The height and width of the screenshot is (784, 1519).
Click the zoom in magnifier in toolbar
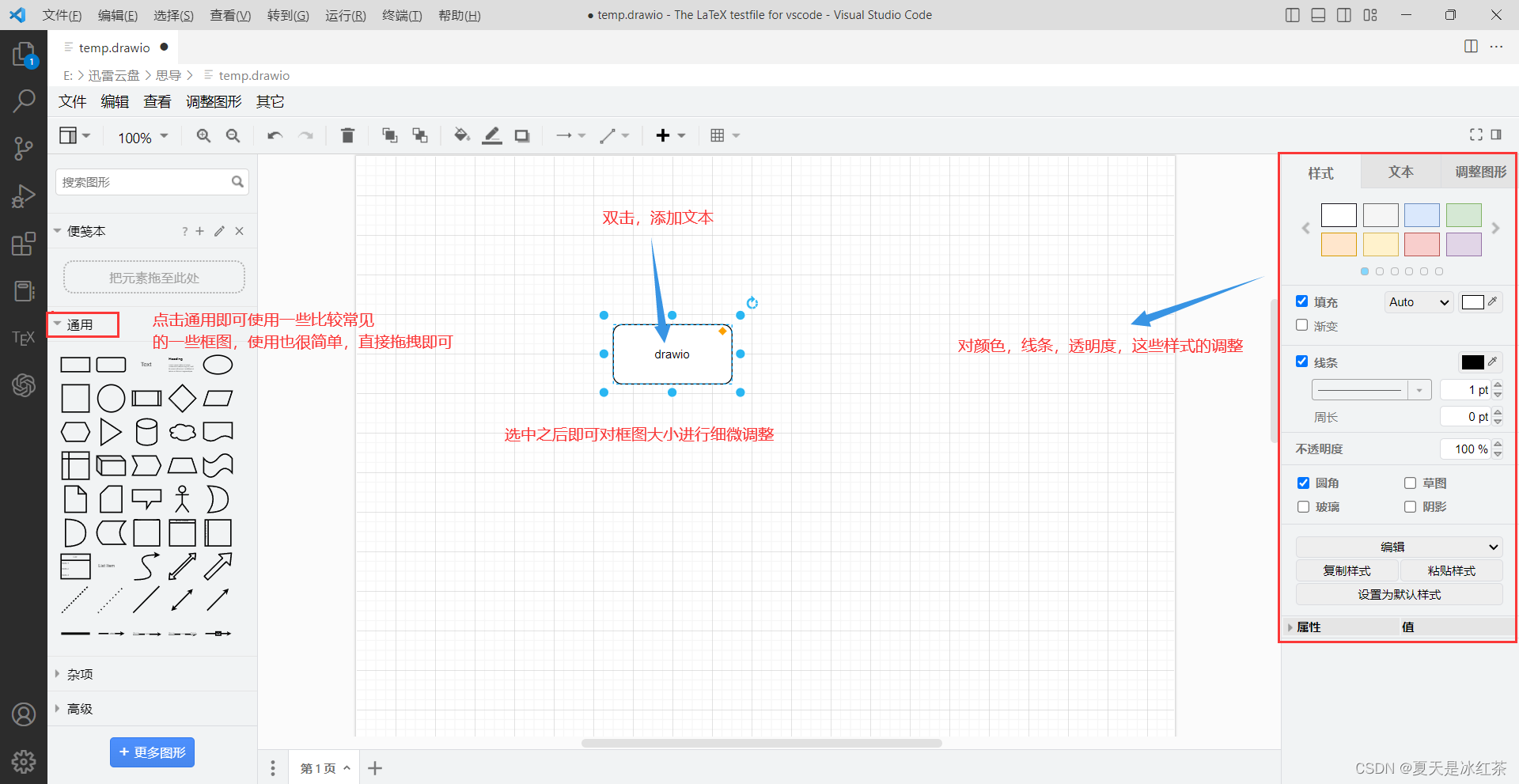(203, 135)
